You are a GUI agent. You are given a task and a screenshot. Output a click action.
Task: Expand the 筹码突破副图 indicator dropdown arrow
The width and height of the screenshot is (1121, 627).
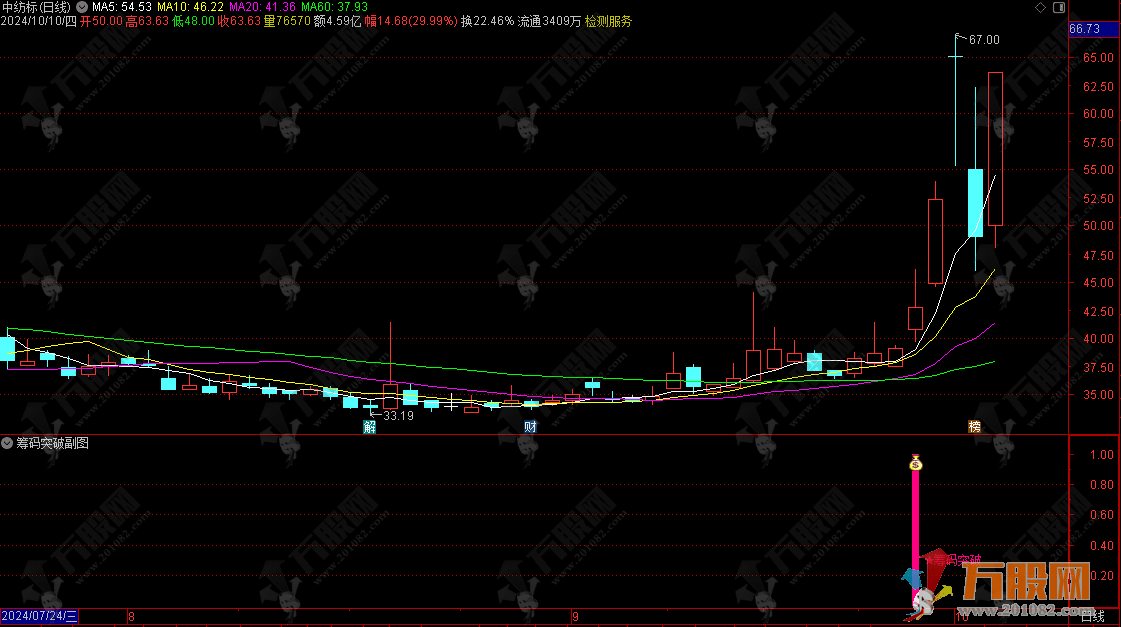7,443
